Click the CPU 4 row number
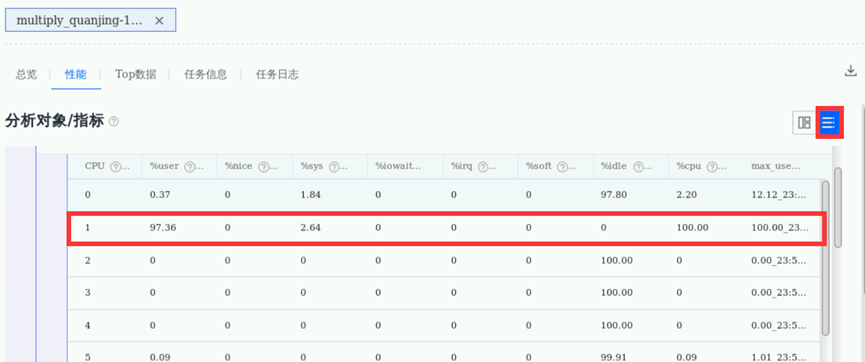The height and width of the screenshot is (362, 865). pos(87,325)
